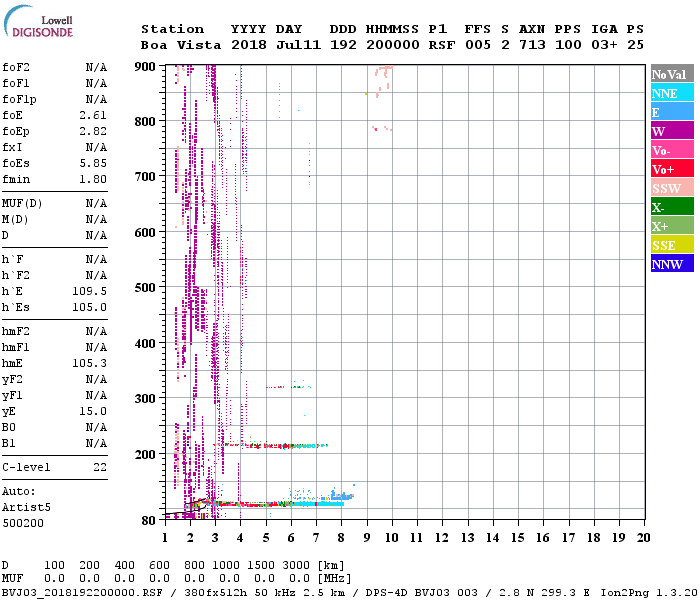This screenshot has height=600, width=700.
Task: Click the time value 200000
Action: tap(393, 45)
